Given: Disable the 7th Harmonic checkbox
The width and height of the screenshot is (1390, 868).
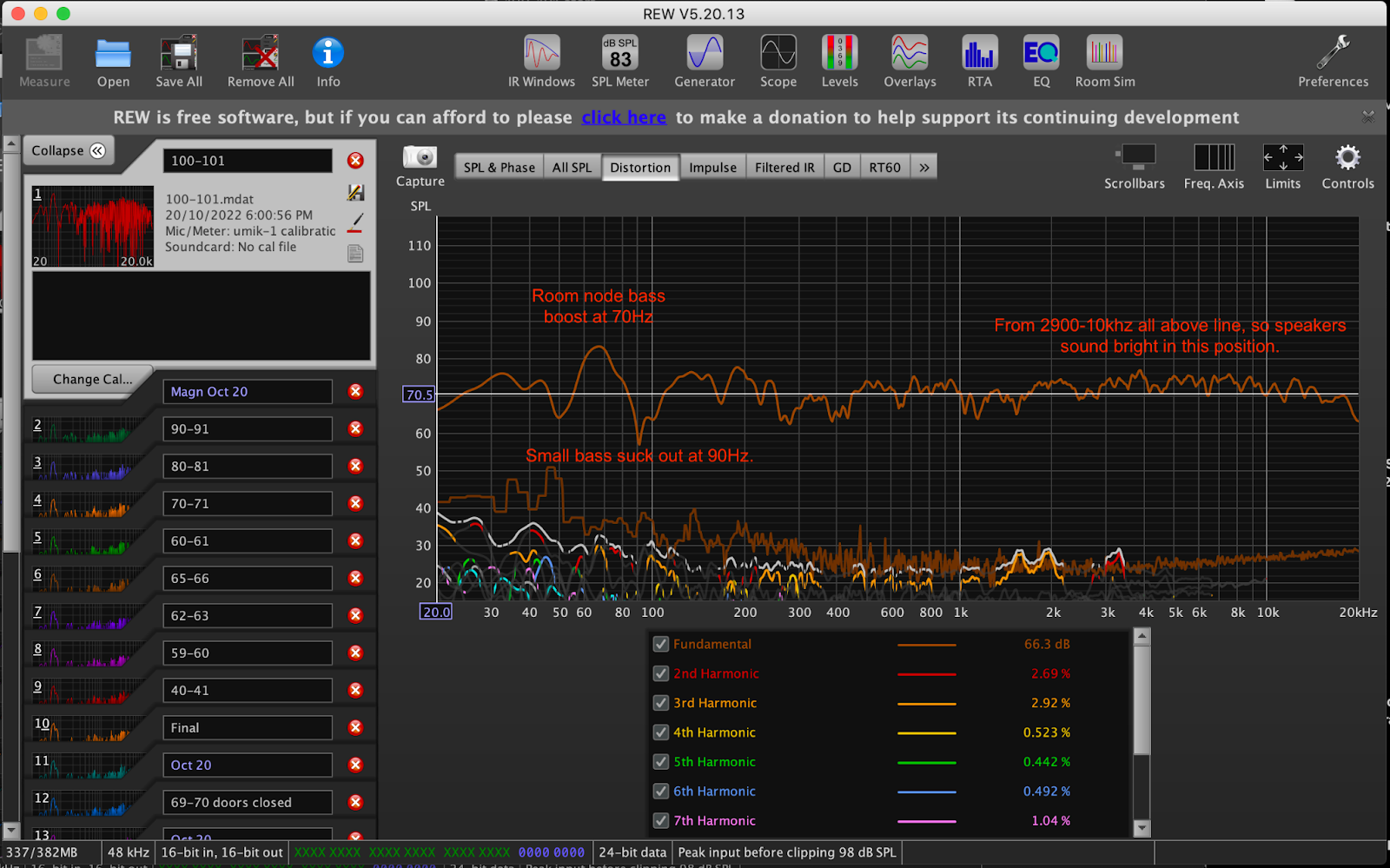Looking at the screenshot, I should [x=661, y=820].
